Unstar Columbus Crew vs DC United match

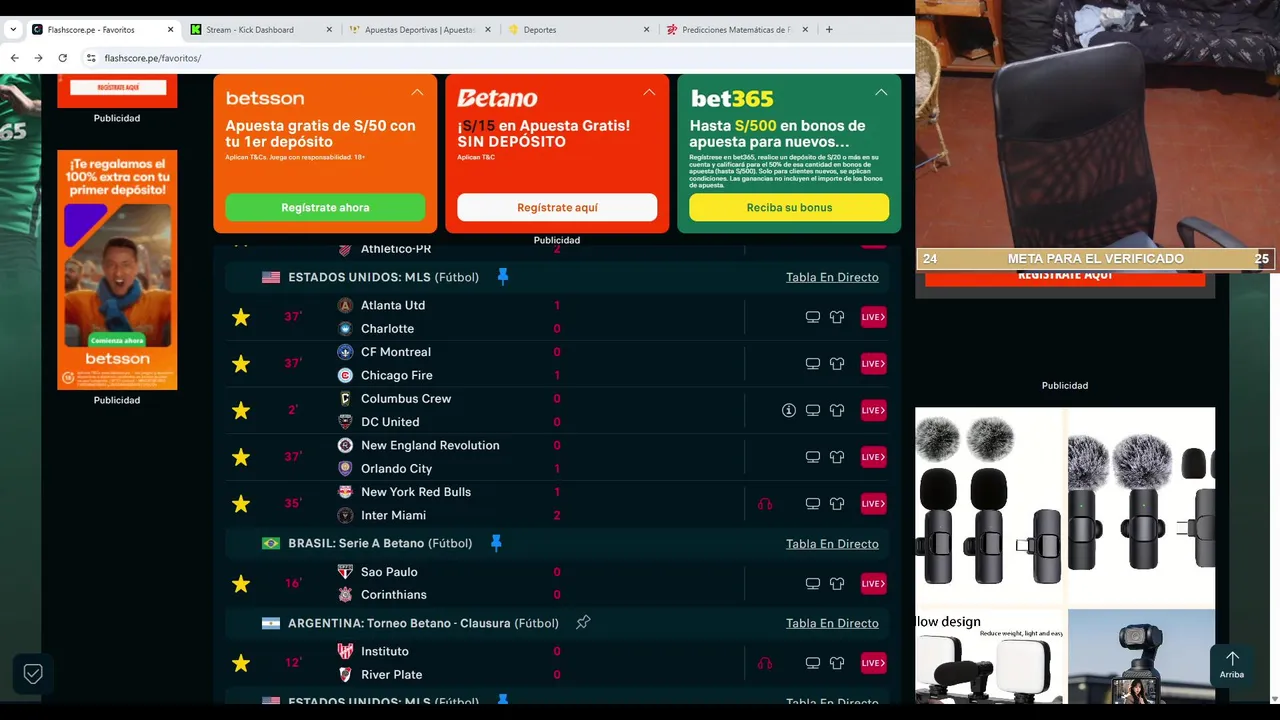click(241, 410)
